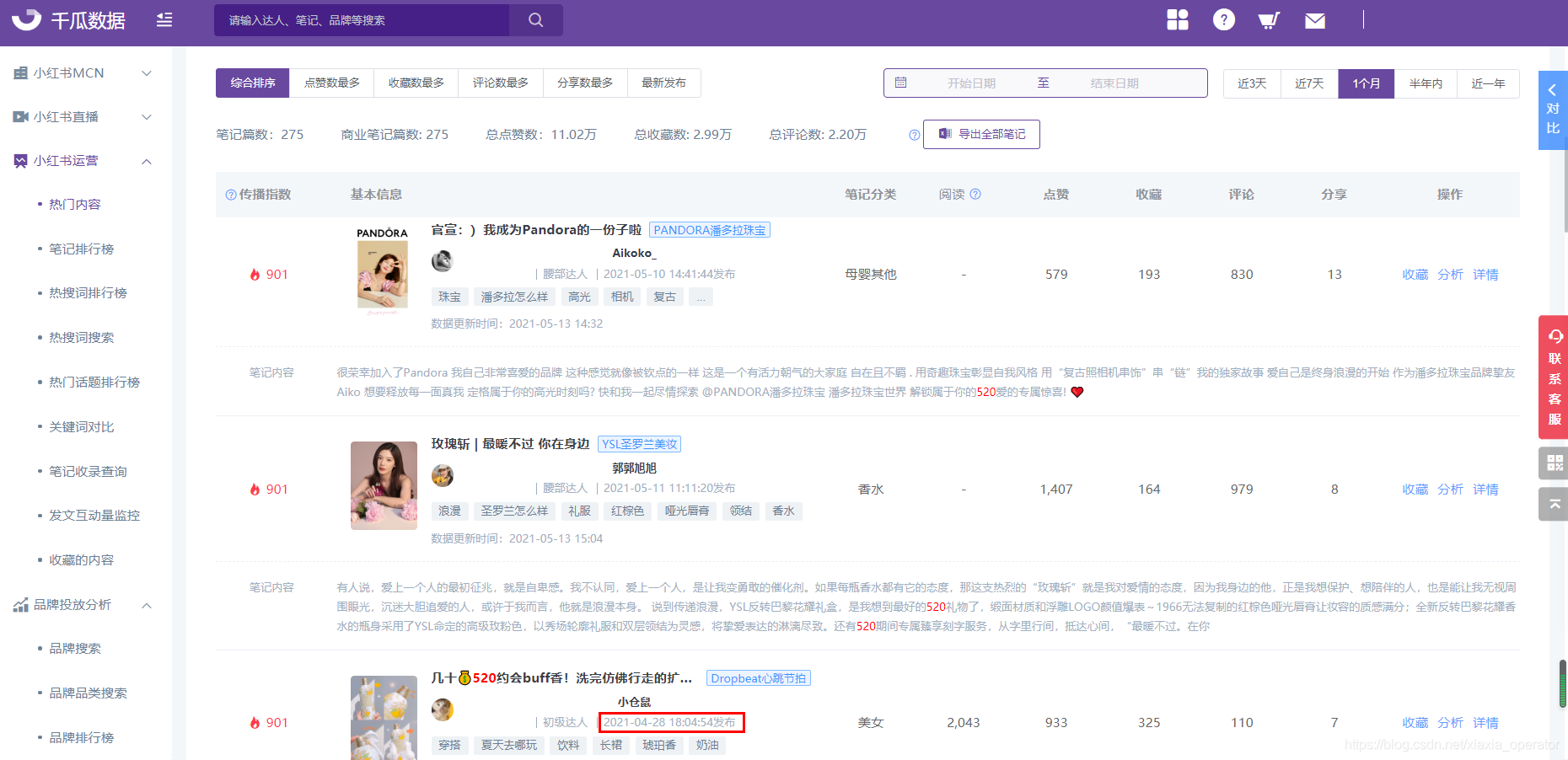Filter by 近7天

[x=1309, y=83]
